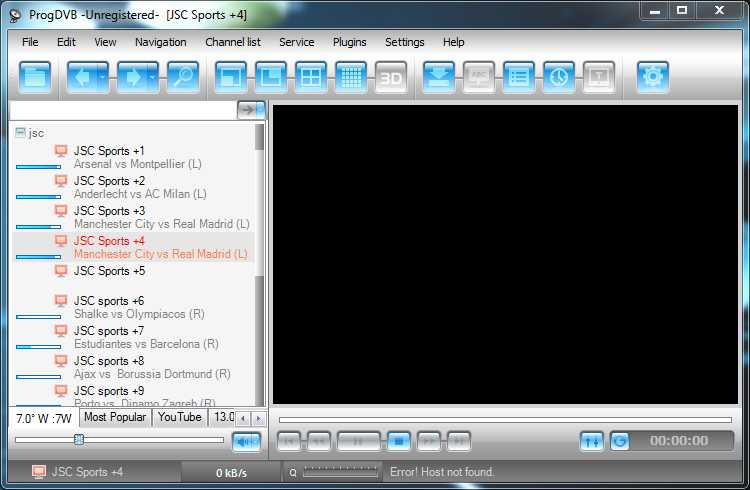Click the channel filter search field
Image resolution: width=750 pixels, height=490 pixels.
tap(123, 111)
